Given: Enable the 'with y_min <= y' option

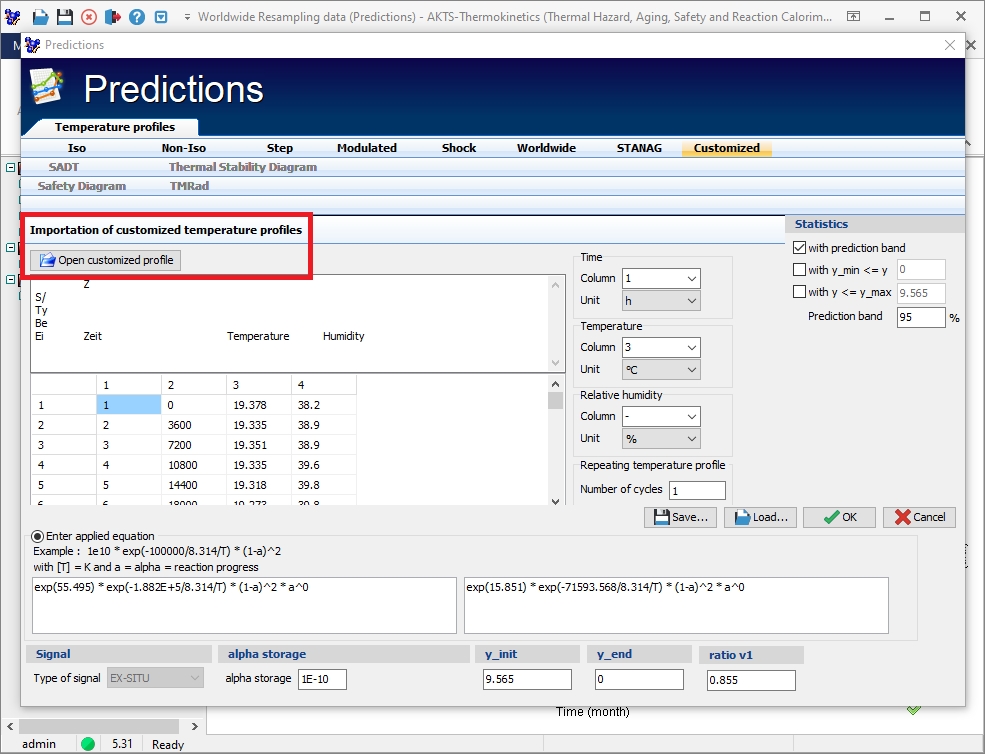Looking at the screenshot, I should tap(799, 270).
